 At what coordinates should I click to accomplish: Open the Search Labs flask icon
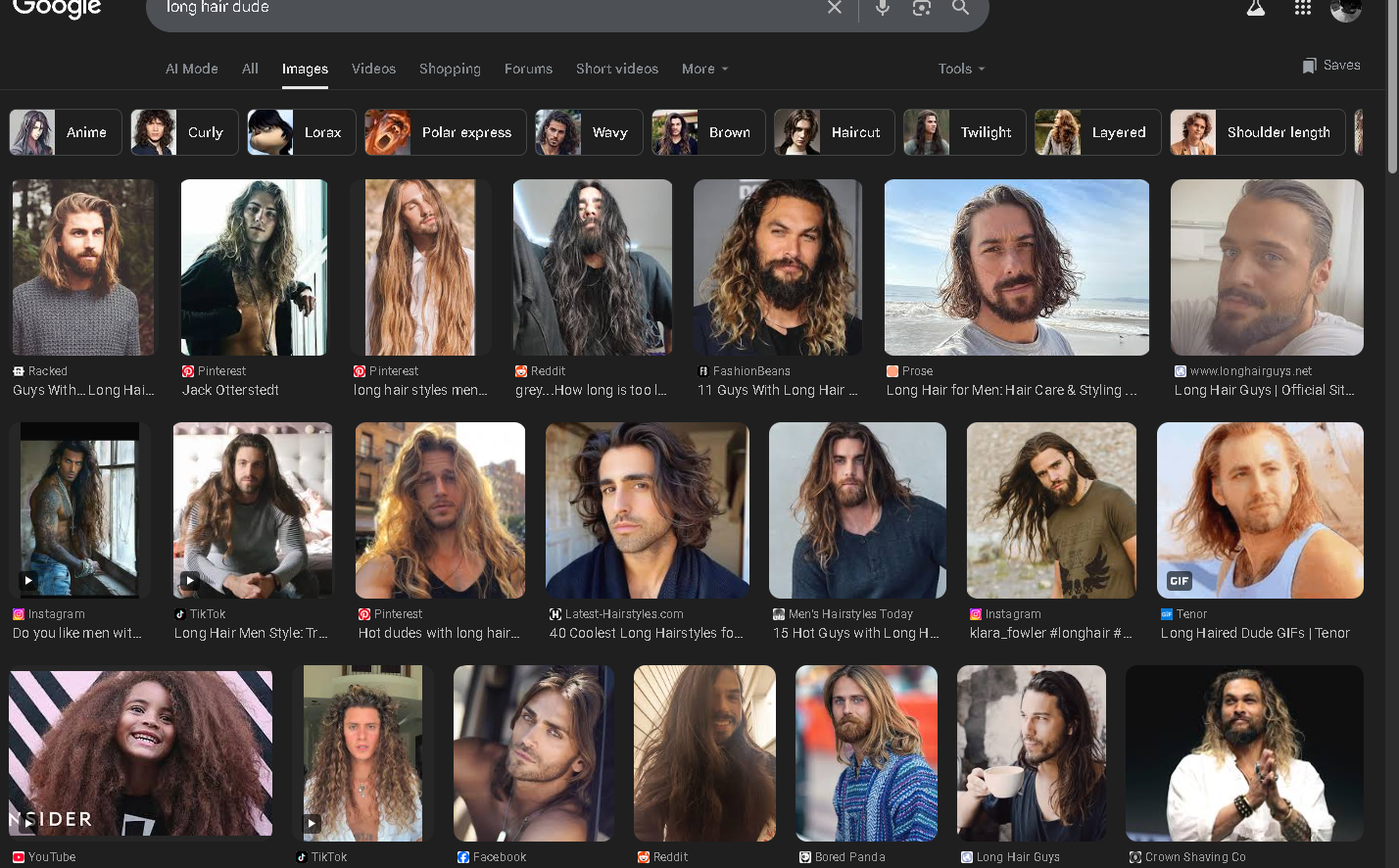click(1255, 9)
